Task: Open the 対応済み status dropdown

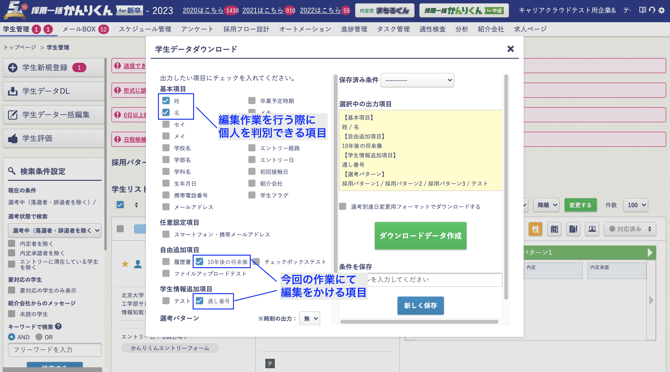Action: [630, 229]
